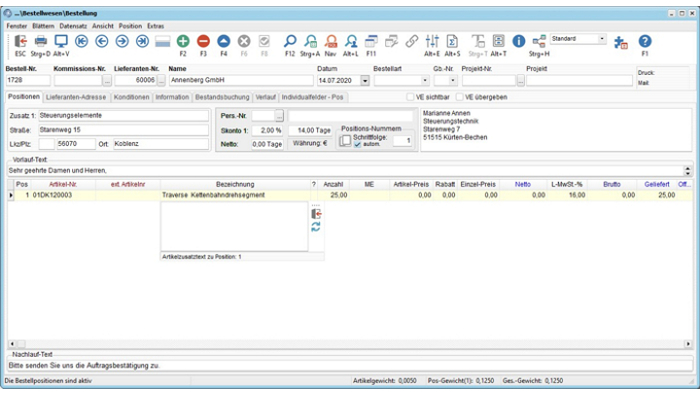This screenshot has width=700, height=394.
Task: Open the Datum date dropdown
Action: (x=365, y=81)
